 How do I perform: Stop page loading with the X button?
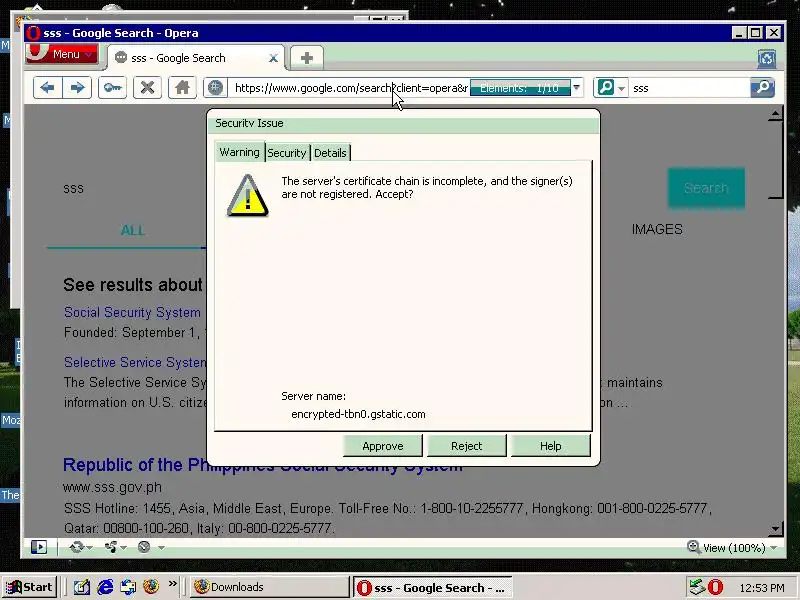147,88
